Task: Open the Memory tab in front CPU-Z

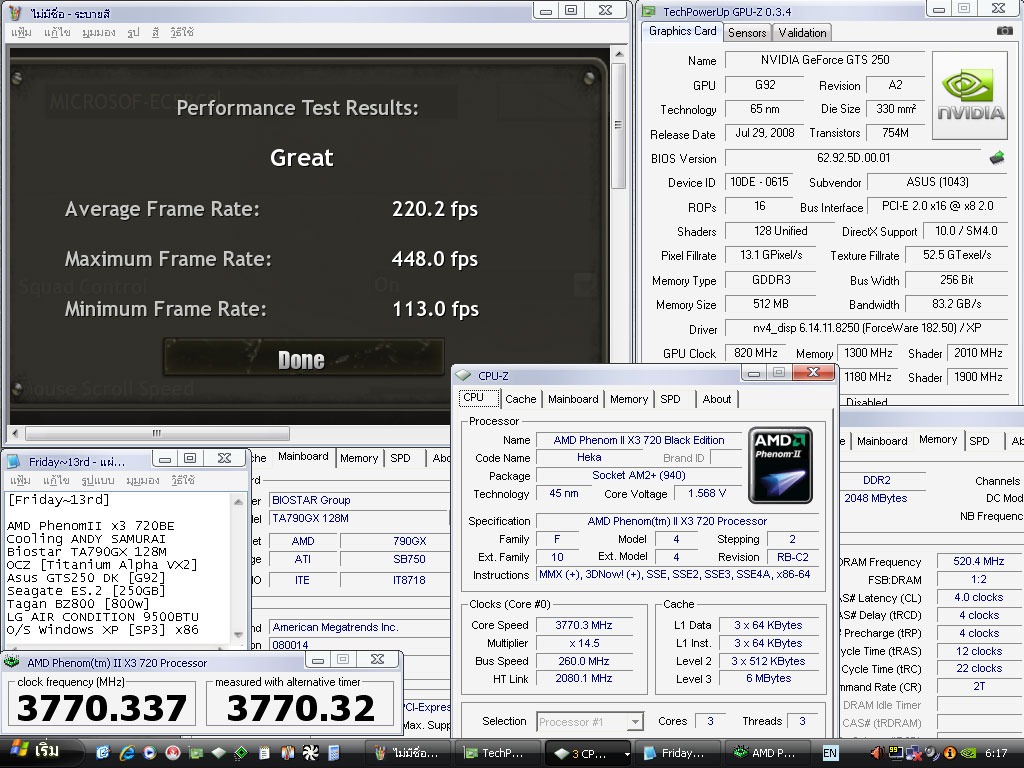Action: click(629, 399)
